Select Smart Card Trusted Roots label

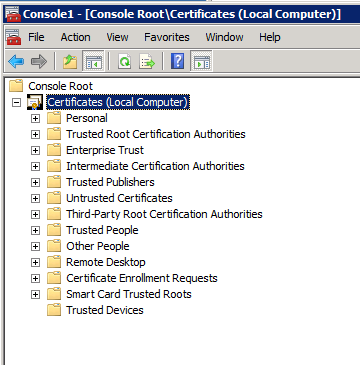coord(129,294)
